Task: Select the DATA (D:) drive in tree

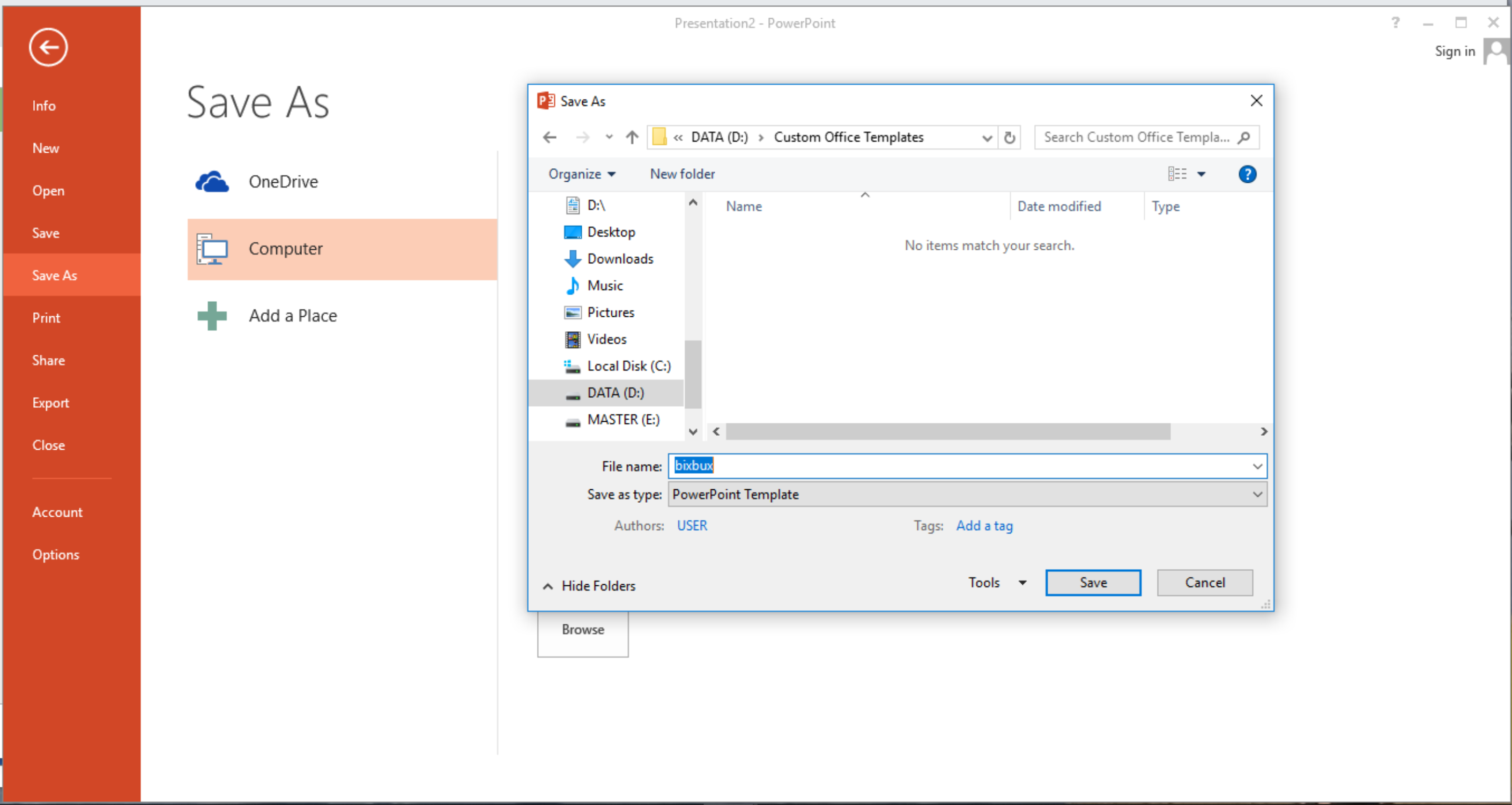Action: [x=615, y=392]
